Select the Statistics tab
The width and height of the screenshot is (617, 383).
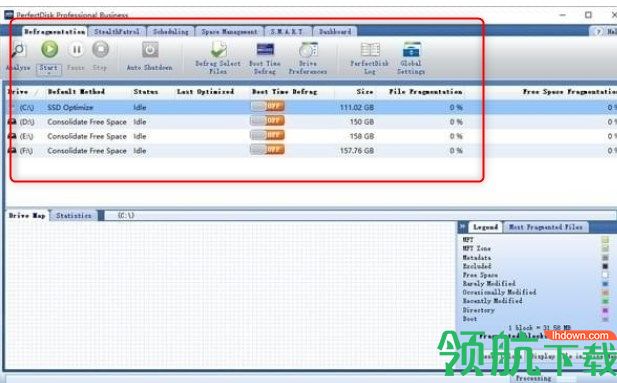[x=74, y=215]
